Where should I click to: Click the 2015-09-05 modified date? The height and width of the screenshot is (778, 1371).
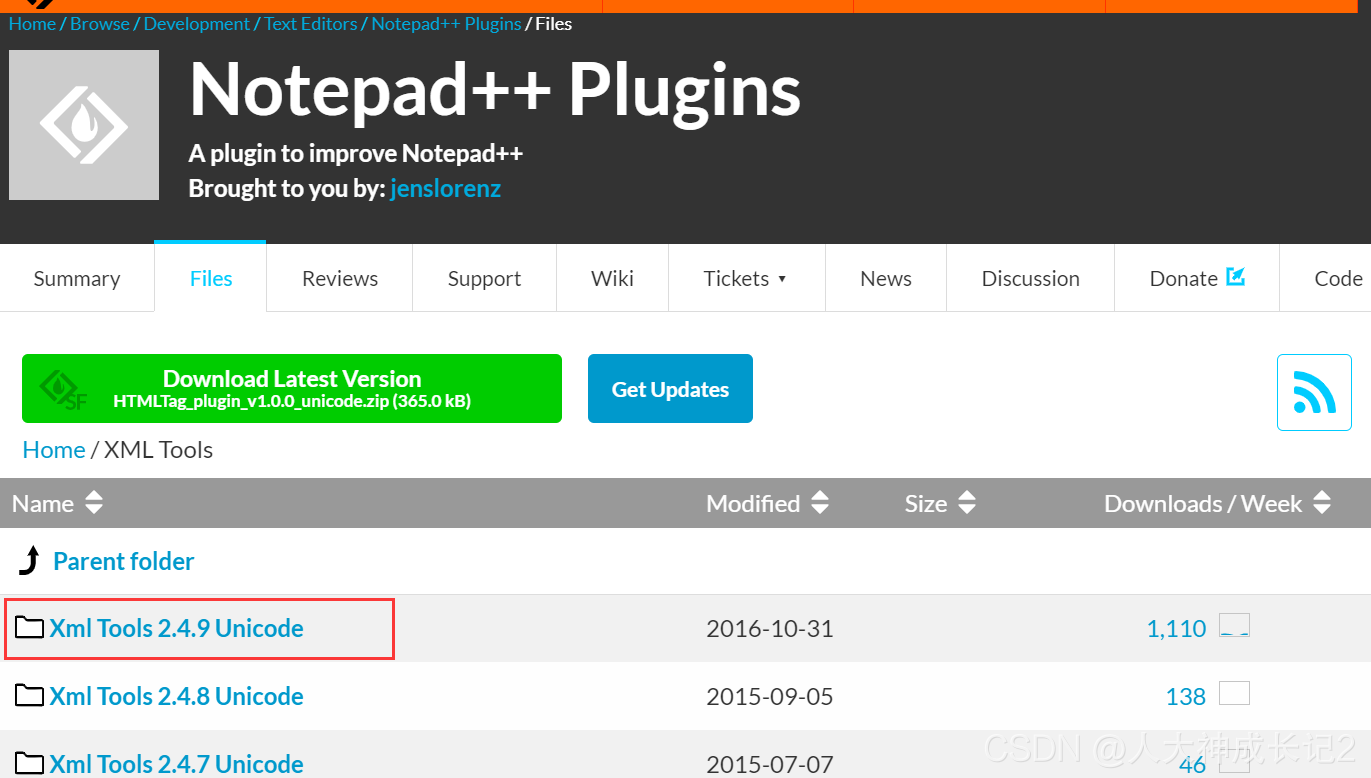(770, 696)
